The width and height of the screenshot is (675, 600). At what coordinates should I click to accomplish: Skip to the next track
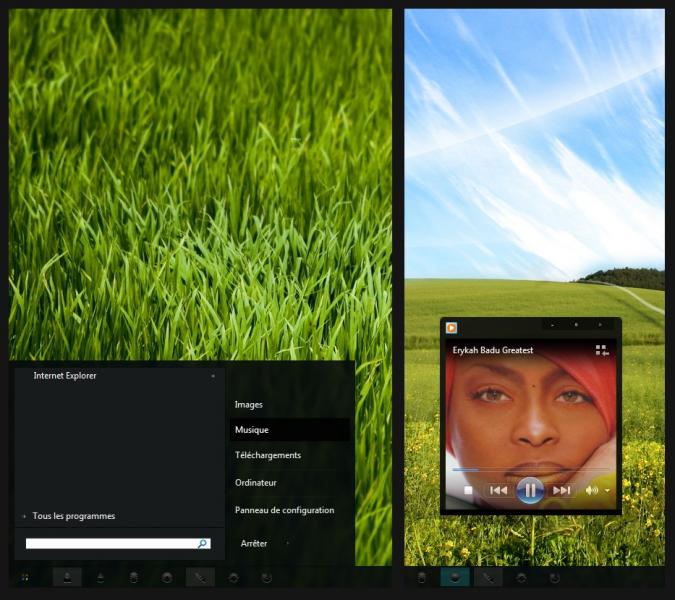561,490
